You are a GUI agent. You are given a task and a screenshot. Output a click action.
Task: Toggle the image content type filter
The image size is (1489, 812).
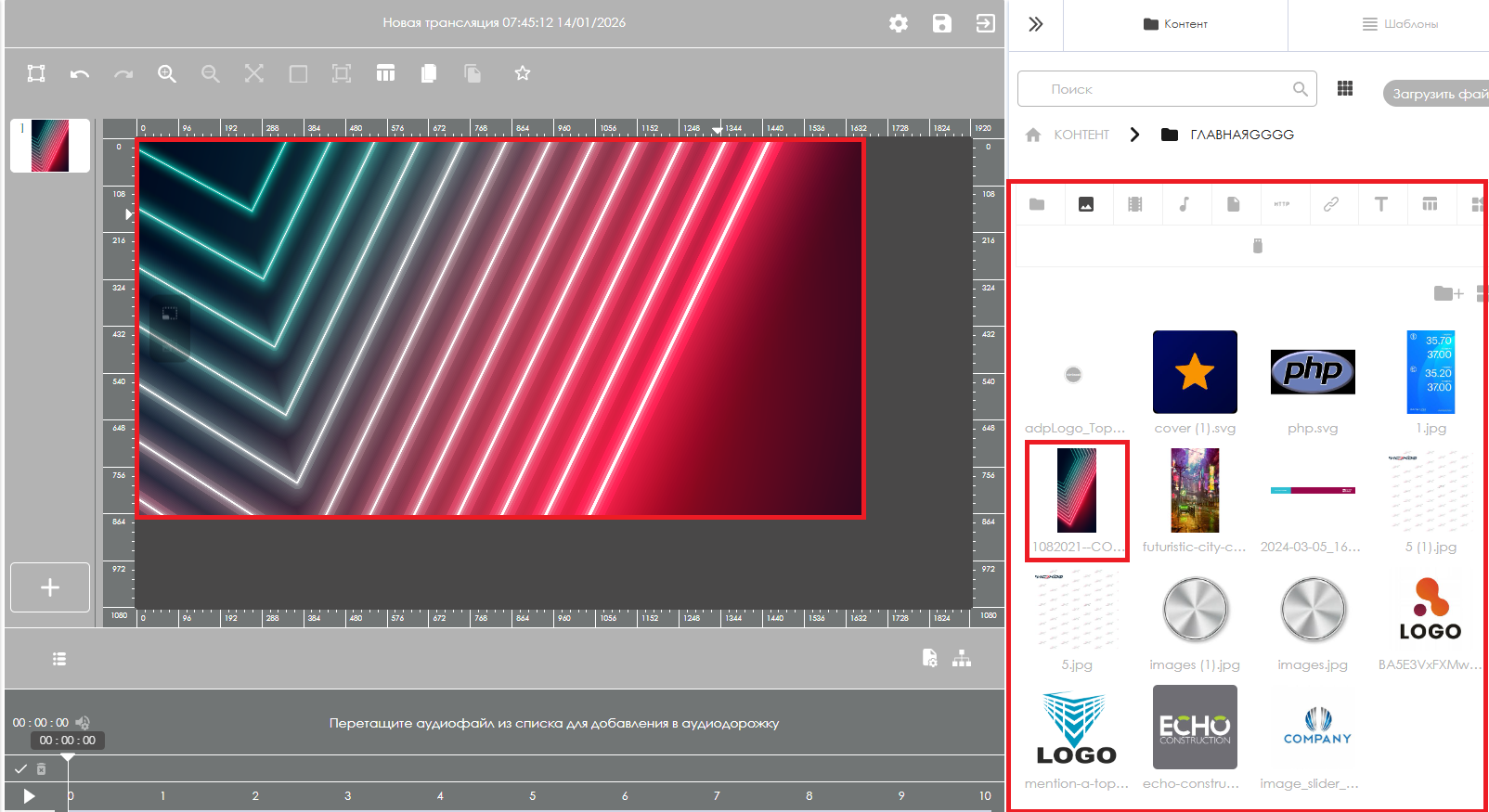[x=1085, y=204]
